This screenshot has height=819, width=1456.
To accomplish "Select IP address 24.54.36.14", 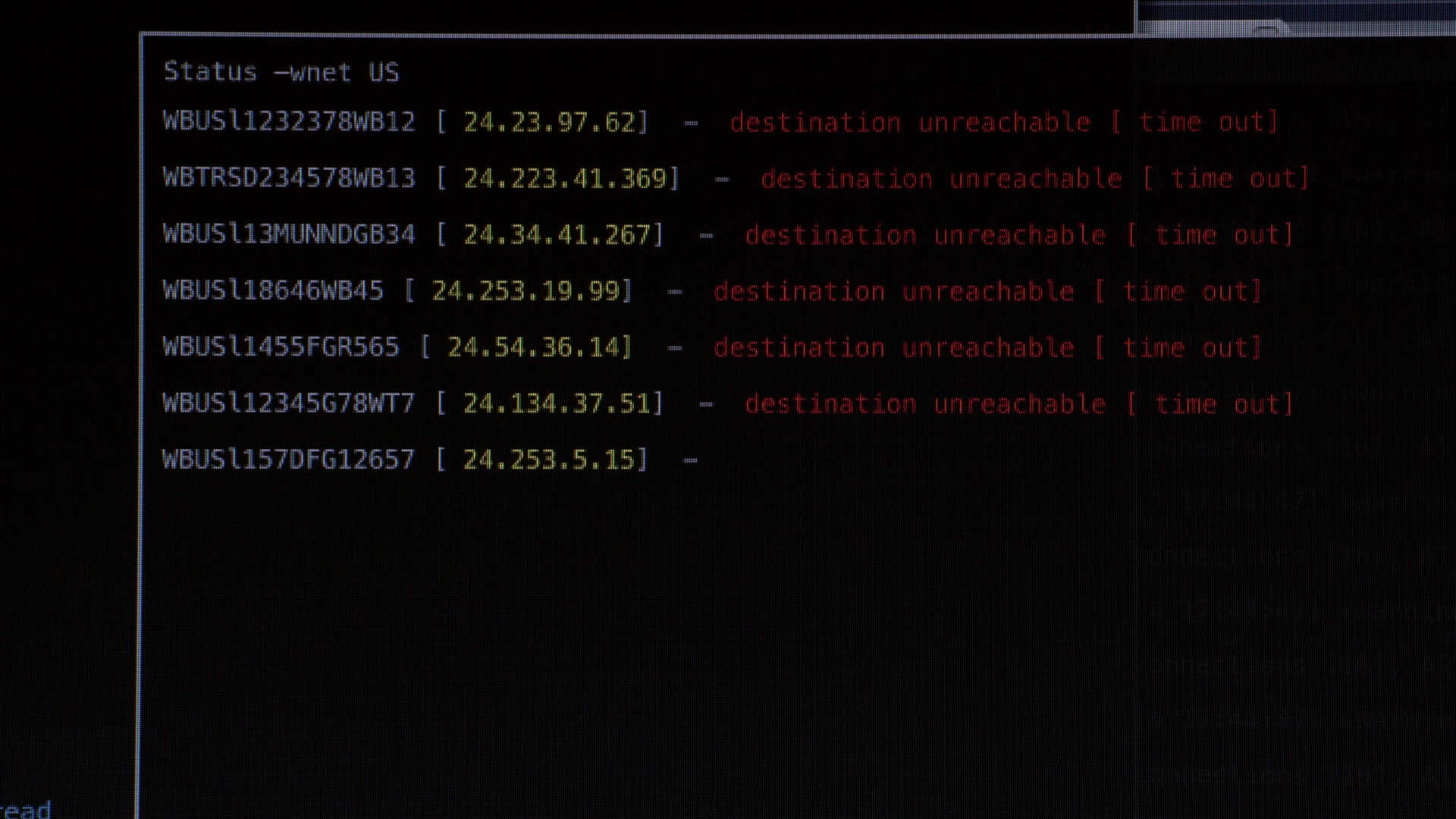I will point(533,347).
